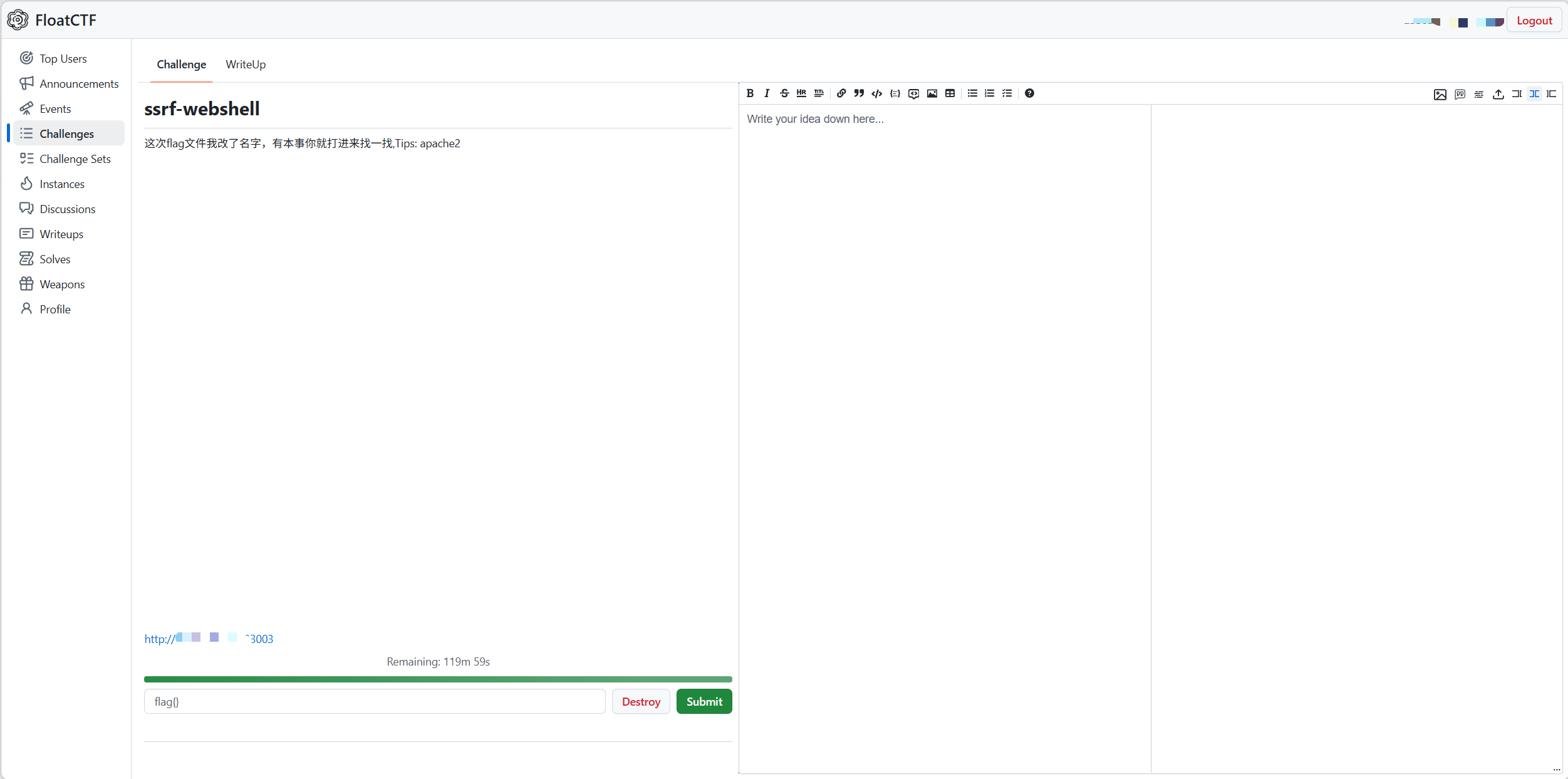Click the picture icon in right toolbar
Viewport: 1568px width, 779px height.
click(x=1440, y=94)
